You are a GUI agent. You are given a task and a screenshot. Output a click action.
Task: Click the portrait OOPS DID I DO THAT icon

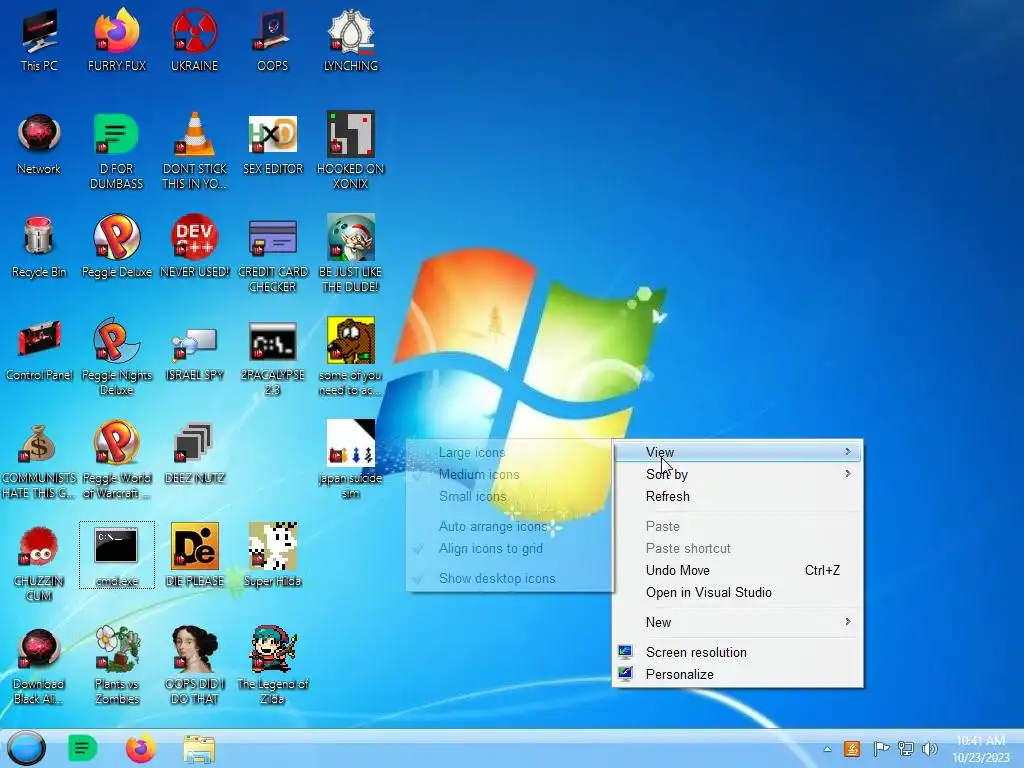[x=195, y=665]
